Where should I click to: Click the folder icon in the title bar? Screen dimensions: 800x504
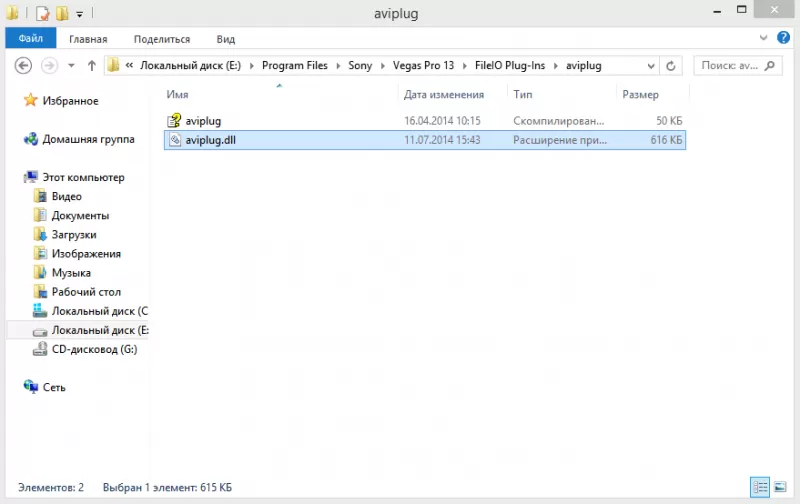pos(12,13)
